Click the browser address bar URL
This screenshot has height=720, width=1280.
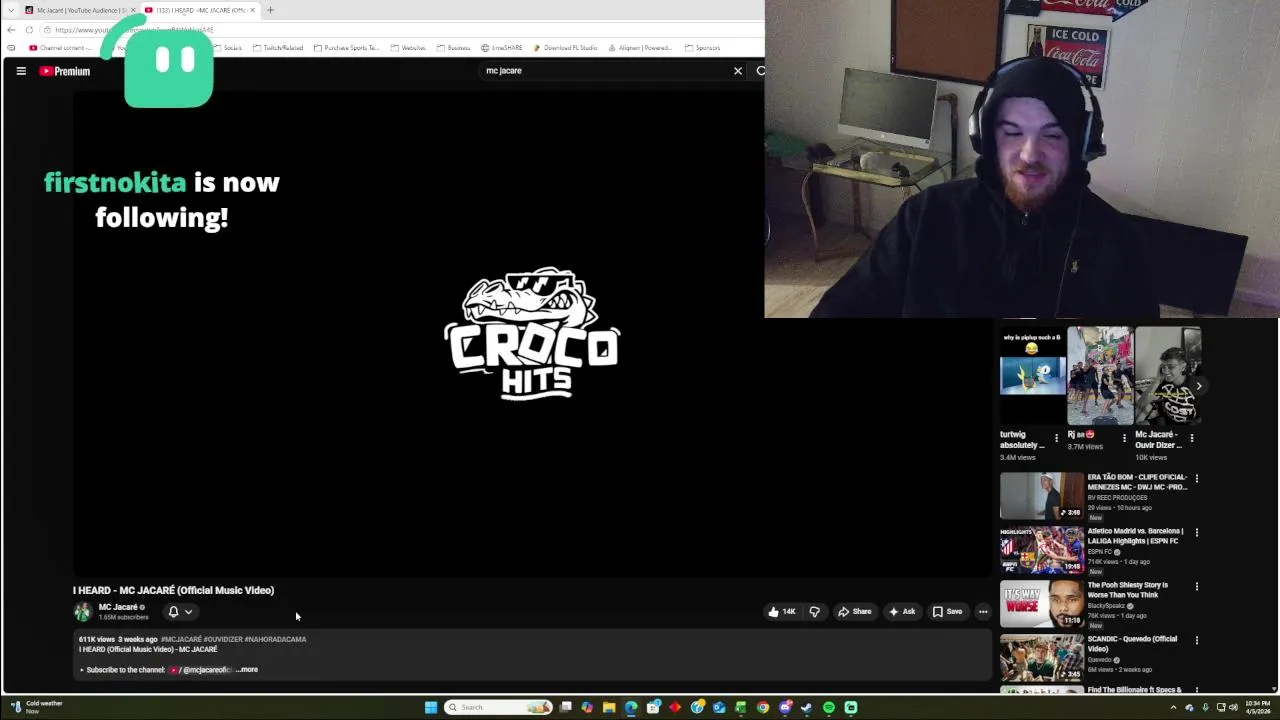click(135, 30)
